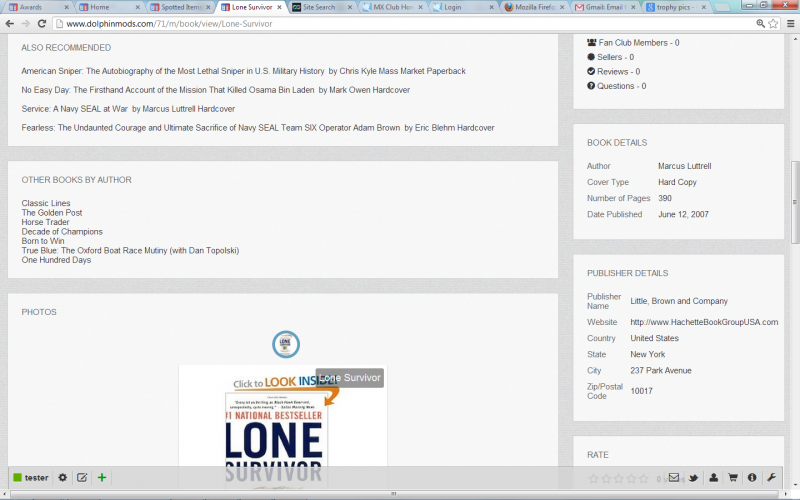This screenshot has width=800, height=500.
Task: Open the zoom magnifier in the address bar
Action: click(x=760, y=23)
